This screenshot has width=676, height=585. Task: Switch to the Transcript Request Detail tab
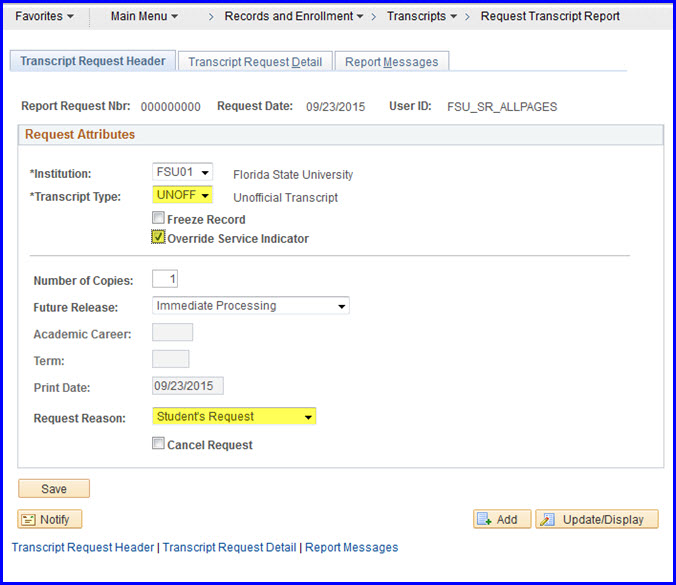(255, 62)
